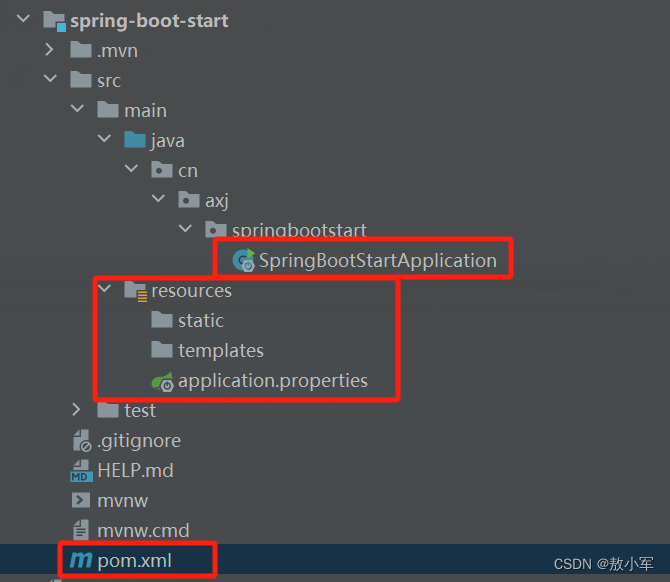Collapse the src folder

(x=50, y=78)
